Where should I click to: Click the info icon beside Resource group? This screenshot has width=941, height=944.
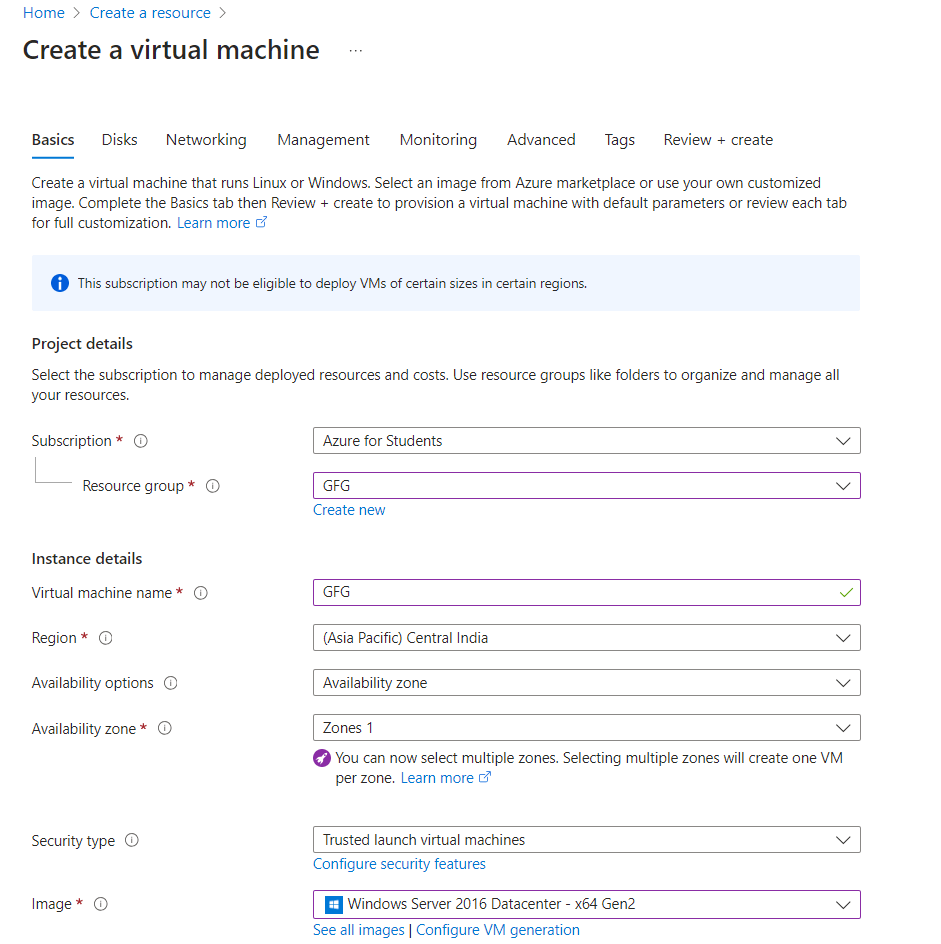click(x=212, y=486)
